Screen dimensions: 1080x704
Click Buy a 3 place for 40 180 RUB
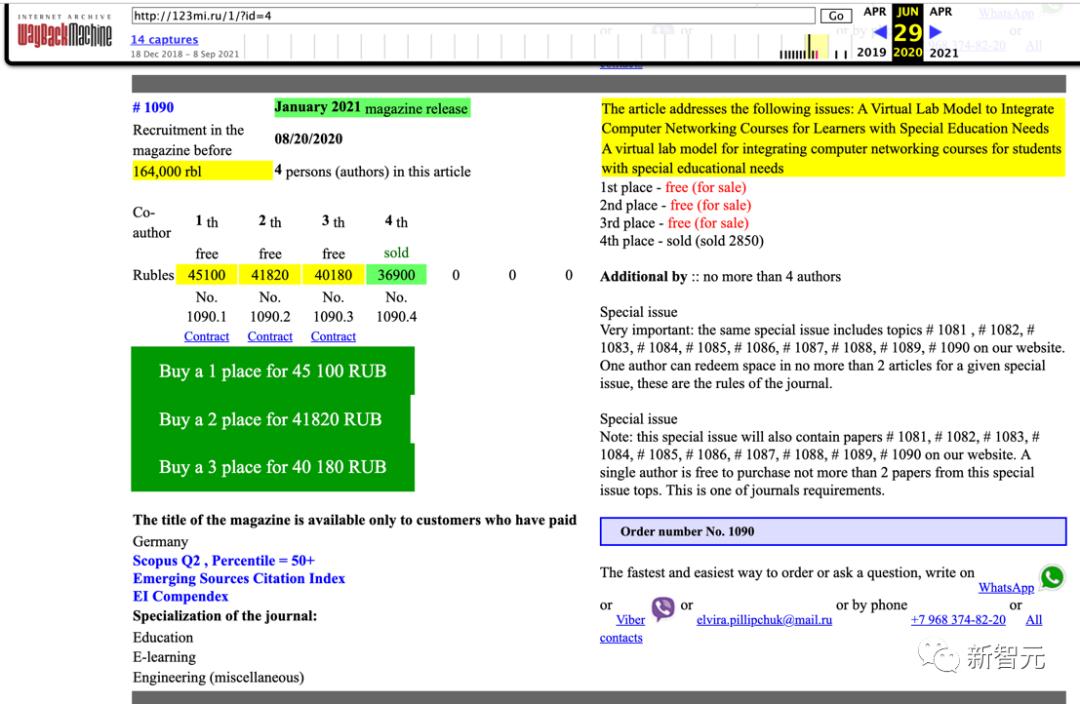pyautogui.click(x=272, y=467)
